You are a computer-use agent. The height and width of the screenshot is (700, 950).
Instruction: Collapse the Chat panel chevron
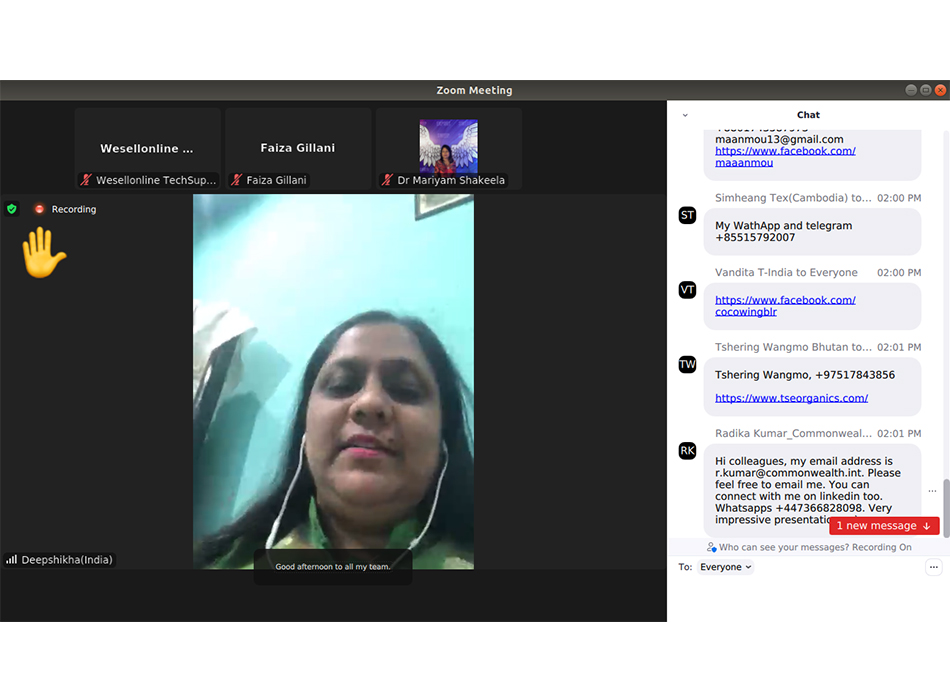pyautogui.click(x=685, y=115)
